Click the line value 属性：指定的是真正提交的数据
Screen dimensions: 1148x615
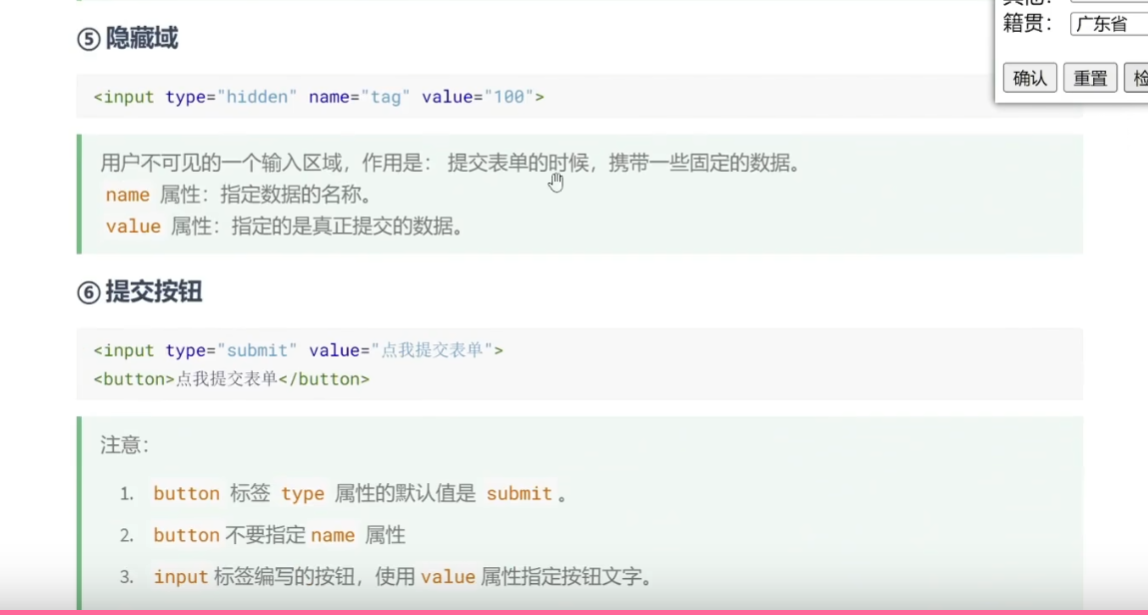coord(285,226)
